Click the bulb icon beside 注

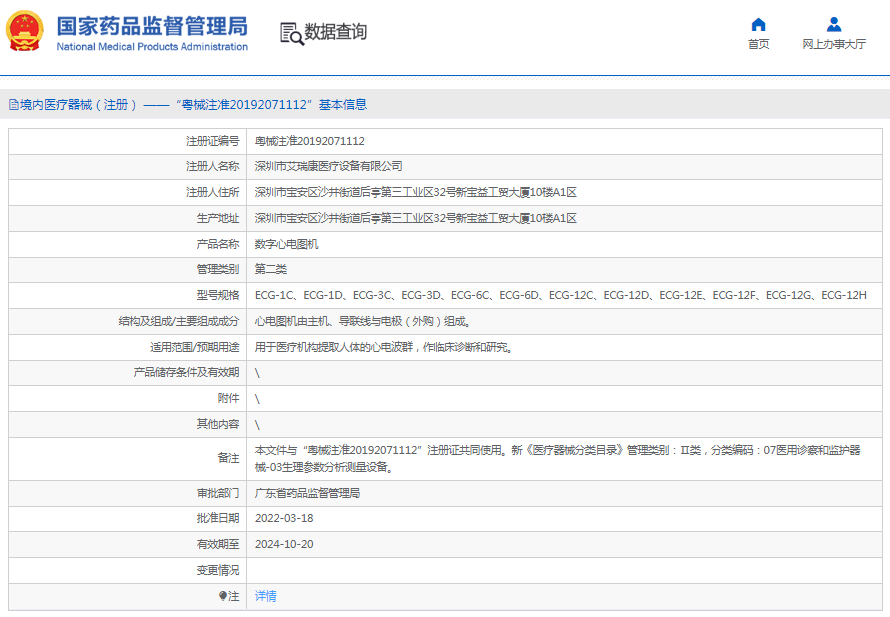(222, 595)
